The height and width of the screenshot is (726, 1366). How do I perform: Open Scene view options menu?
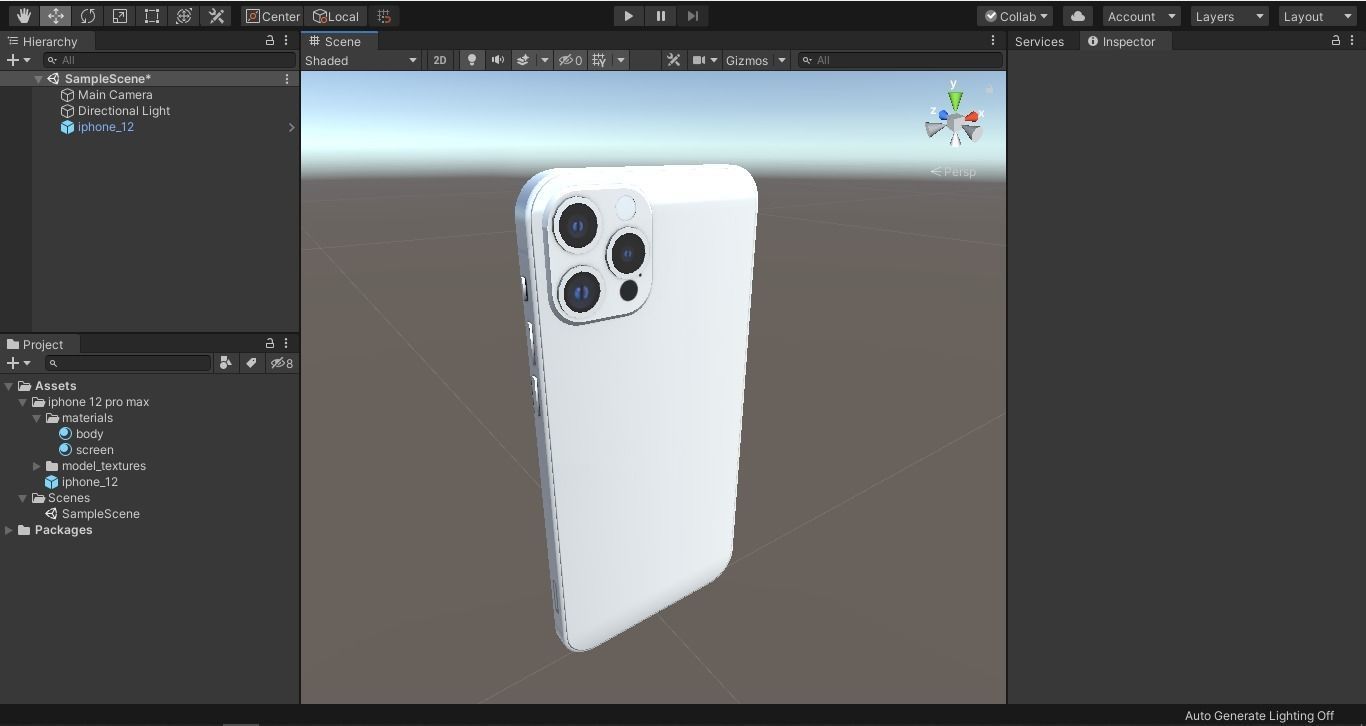pos(993,41)
